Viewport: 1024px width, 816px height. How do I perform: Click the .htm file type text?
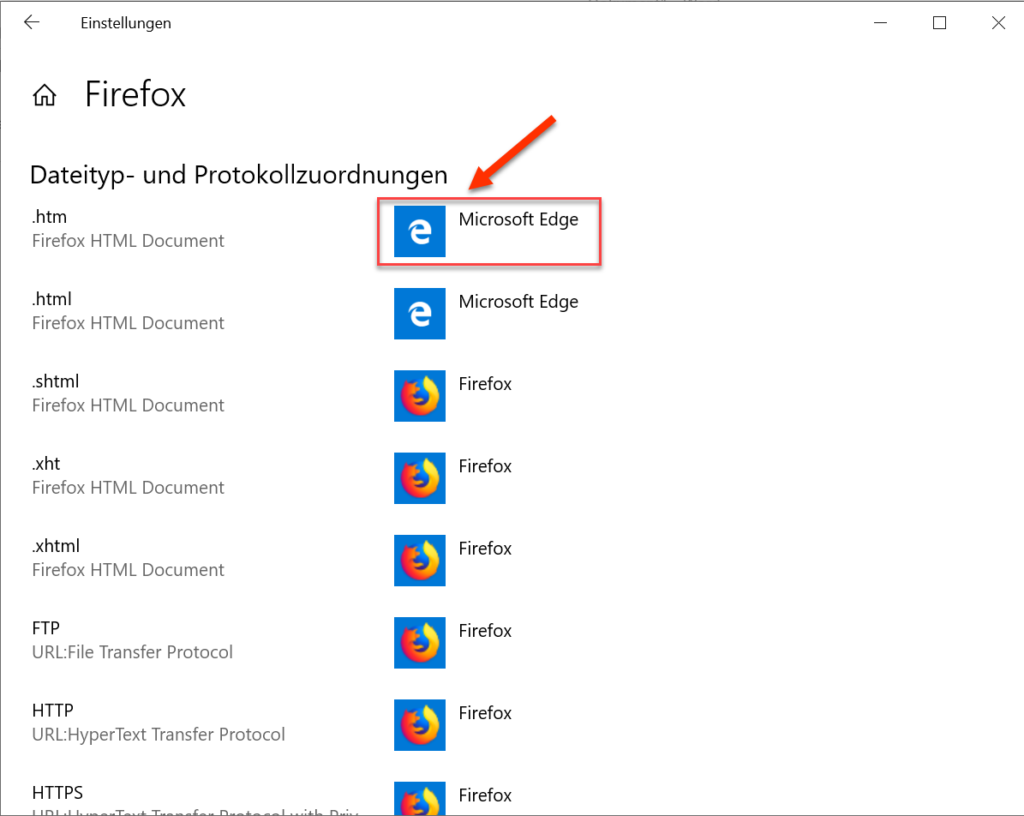50,217
